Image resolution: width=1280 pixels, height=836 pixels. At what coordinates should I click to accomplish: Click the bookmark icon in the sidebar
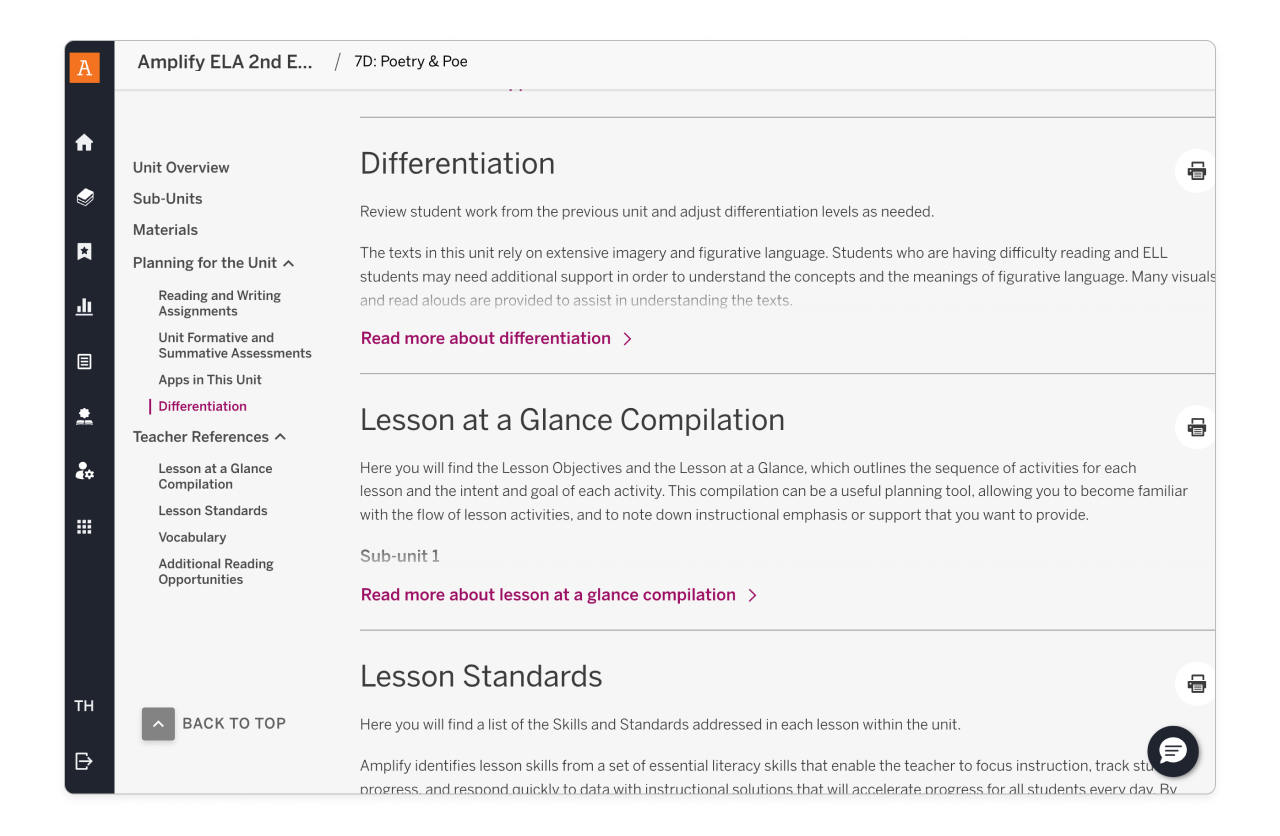(x=85, y=251)
